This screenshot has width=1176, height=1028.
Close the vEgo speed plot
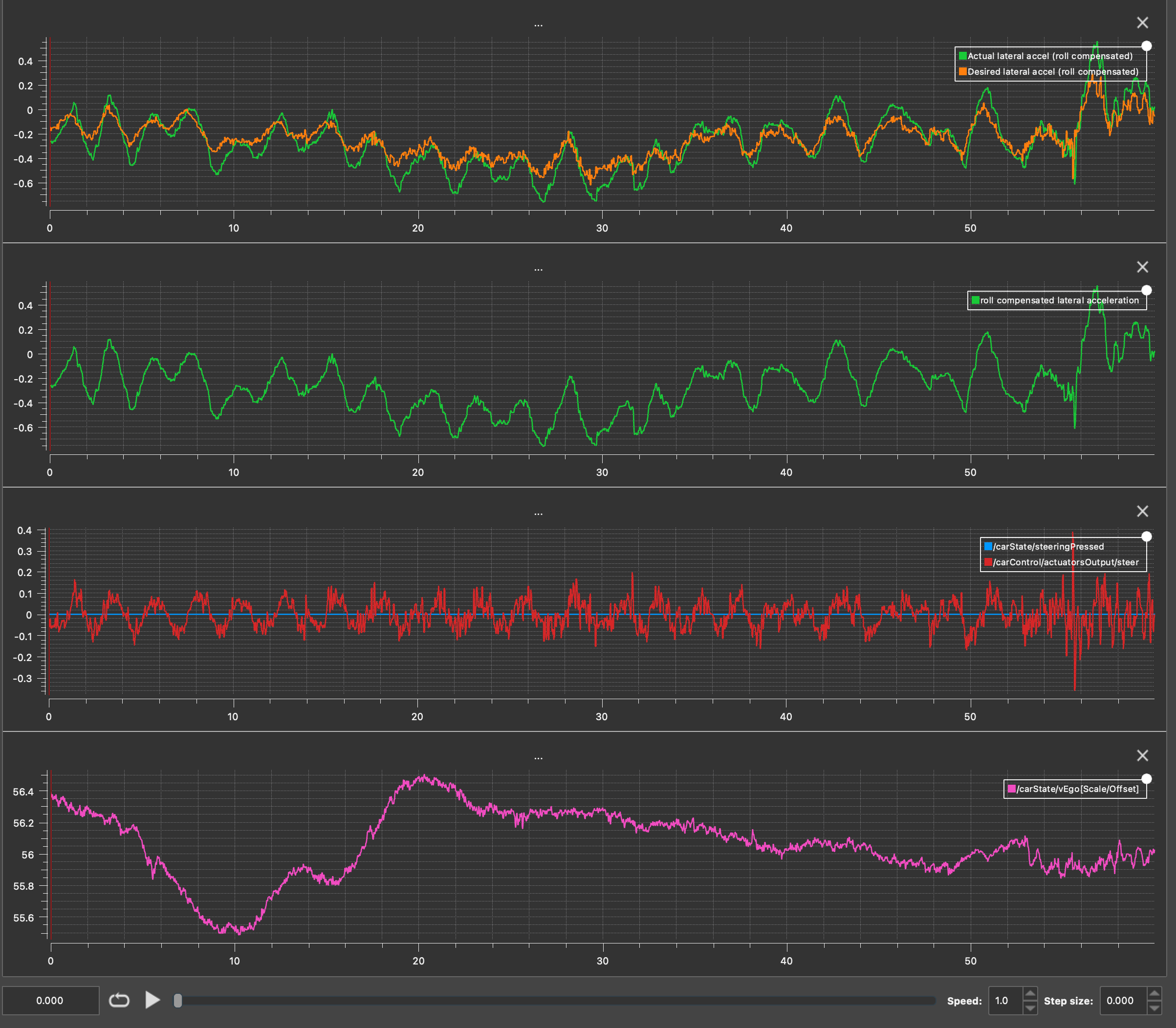pyautogui.click(x=1142, y=755)
